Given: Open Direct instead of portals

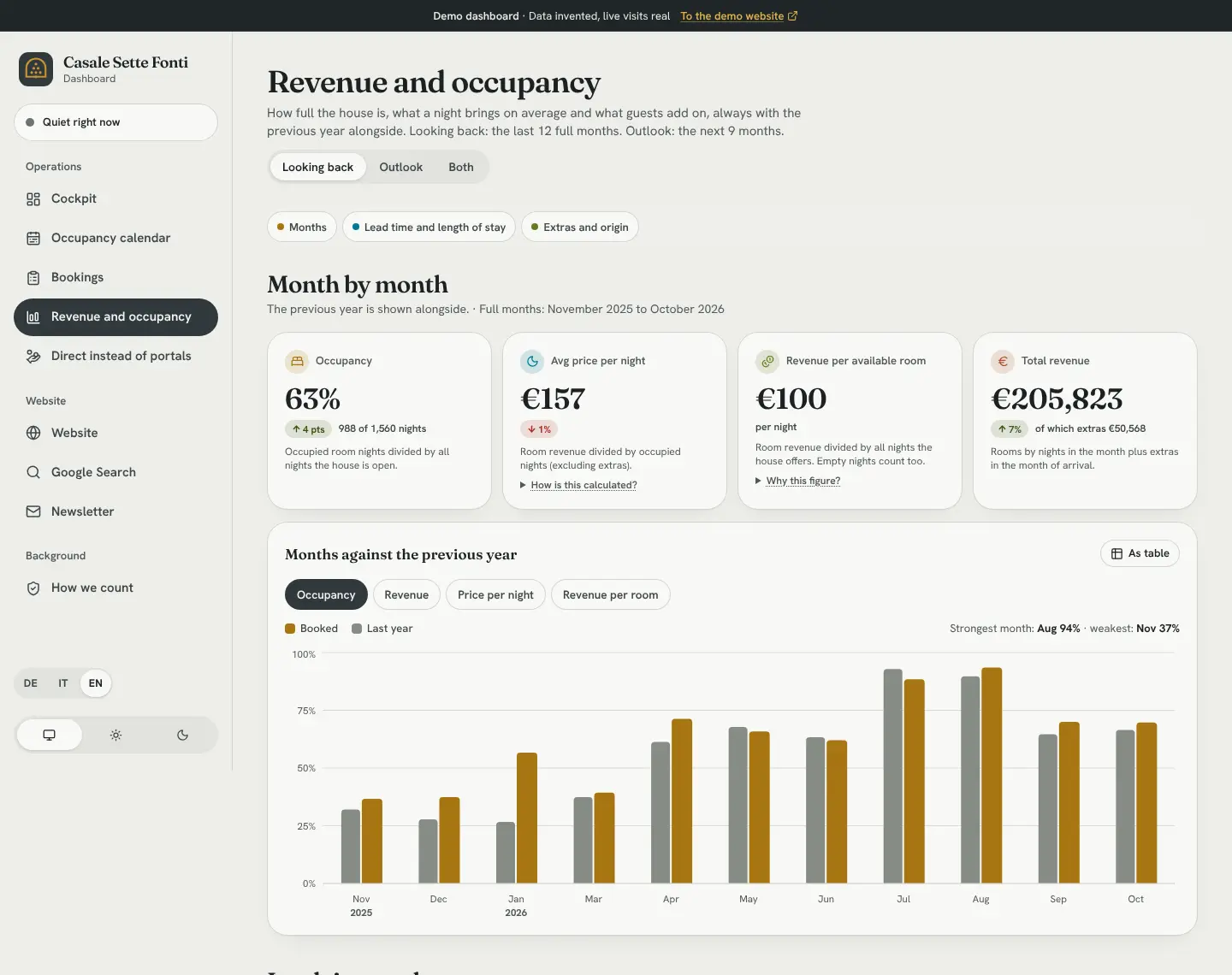Looking at the screenshot, I should click(x=115, y=356).
